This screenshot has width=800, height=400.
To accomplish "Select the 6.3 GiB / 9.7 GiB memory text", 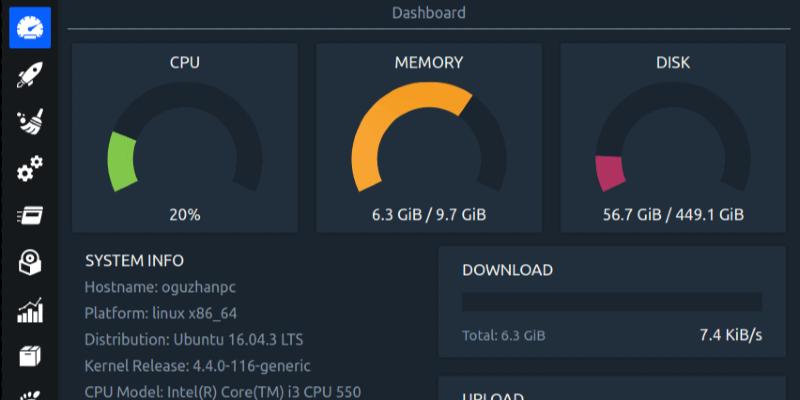I will tap(428, 214).
